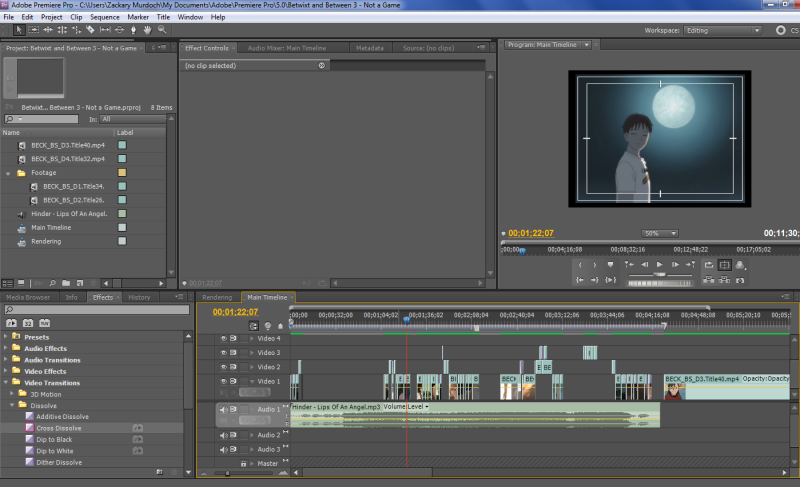This screenshot has width=800, height=487.
Task: Select the Slip tool
Action: click(105, 30)
